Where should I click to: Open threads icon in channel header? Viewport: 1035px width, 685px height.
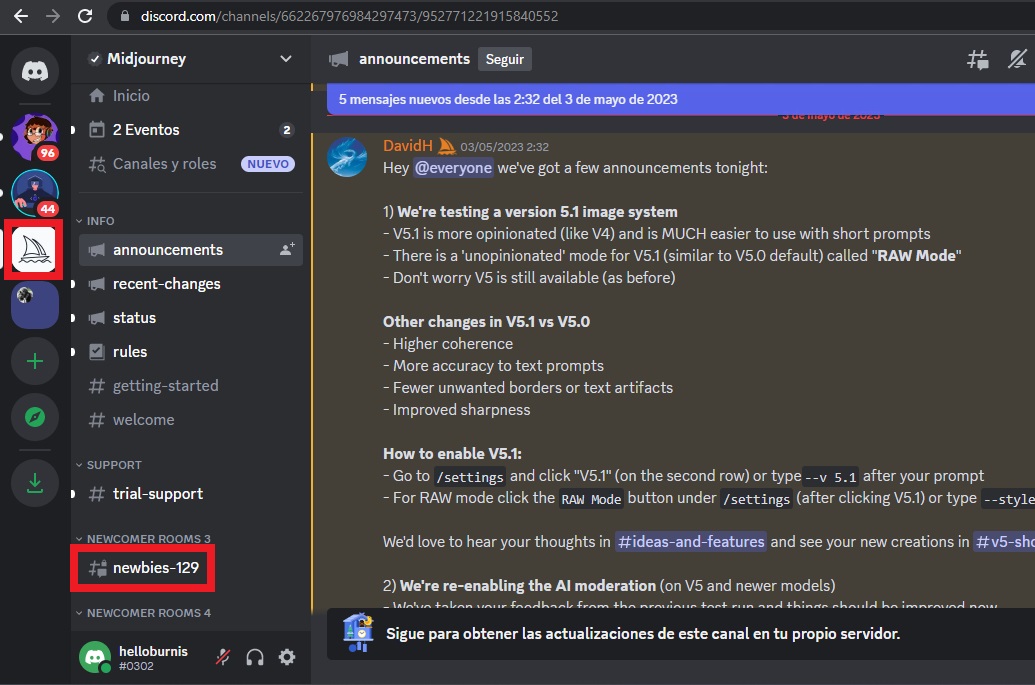978,59
